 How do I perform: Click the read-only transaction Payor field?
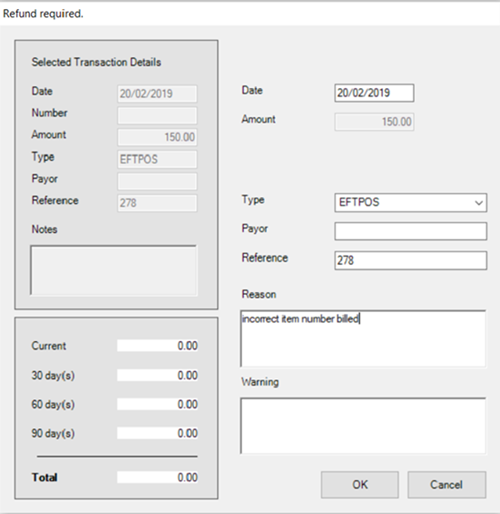157,181
